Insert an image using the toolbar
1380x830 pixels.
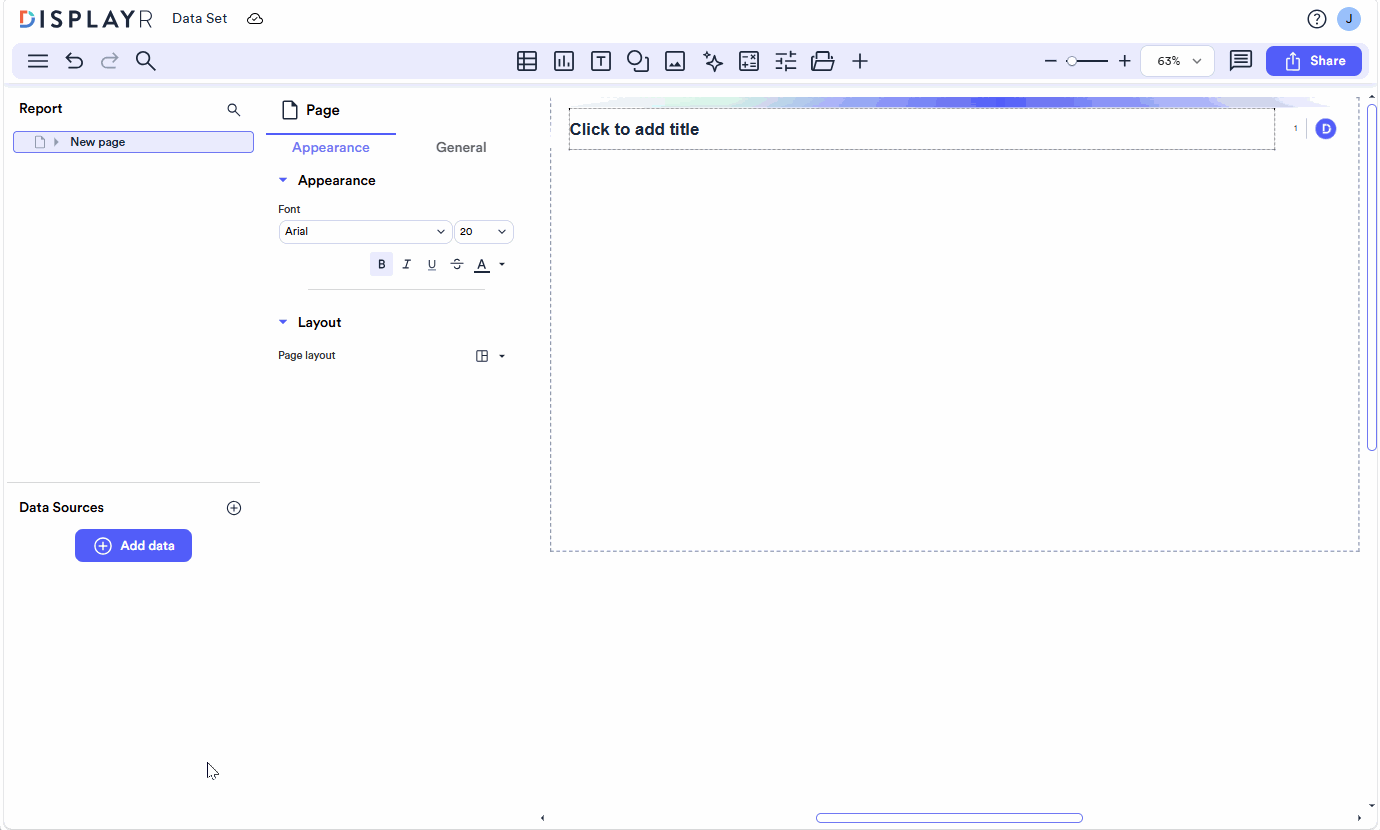pos(675,61)
